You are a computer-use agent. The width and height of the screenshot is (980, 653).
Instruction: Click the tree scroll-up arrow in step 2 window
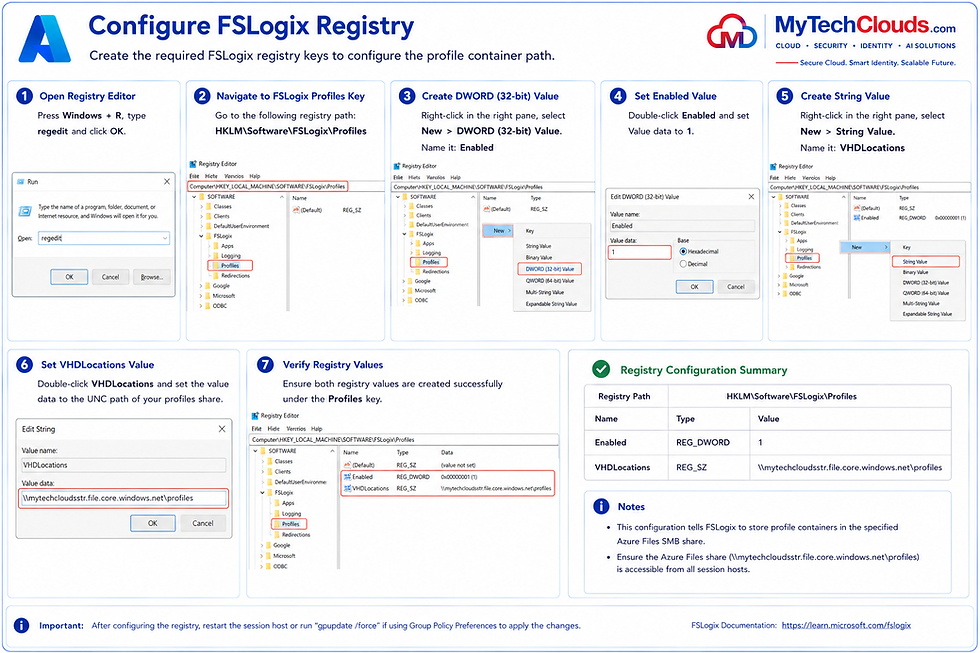coord(283,197)
